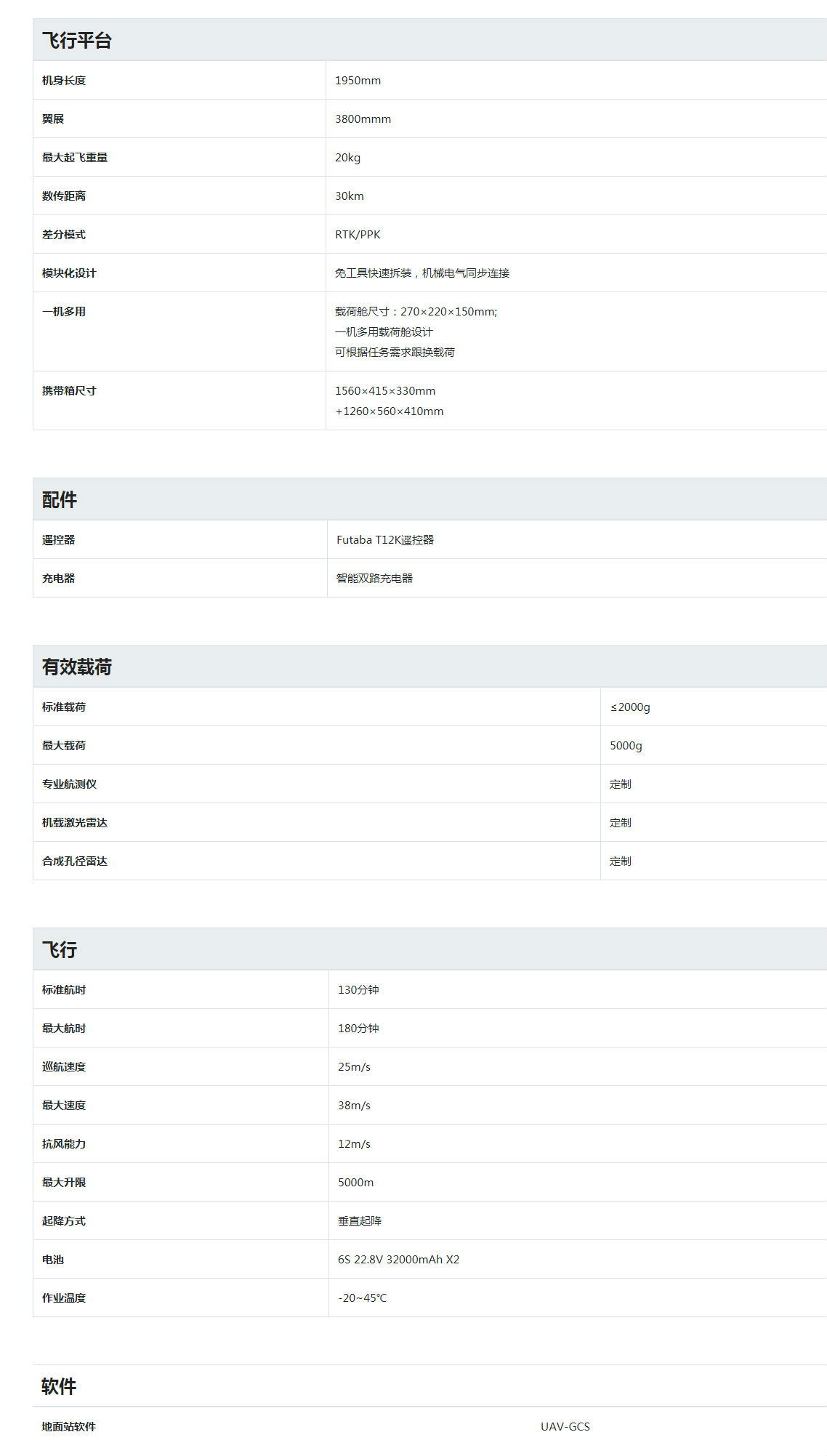Click the 飞行 section header

(60, 950)
